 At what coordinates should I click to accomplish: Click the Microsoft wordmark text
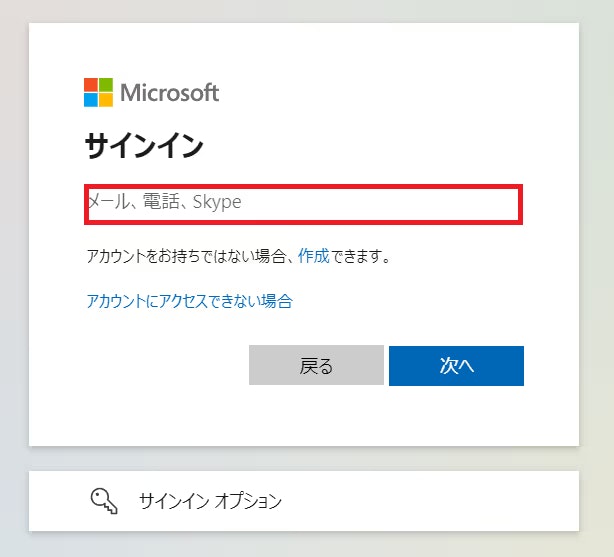[170, 93]
